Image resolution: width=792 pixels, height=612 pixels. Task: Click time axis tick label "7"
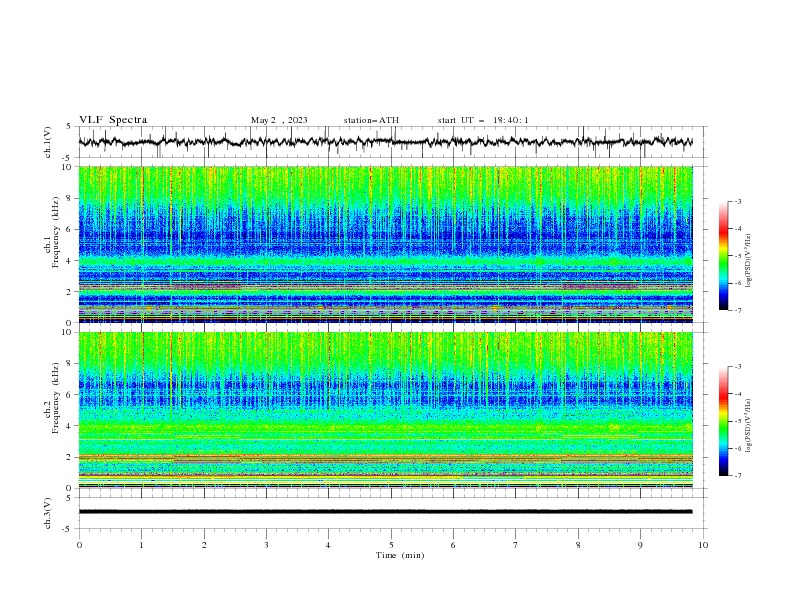[x=516, y=545]
